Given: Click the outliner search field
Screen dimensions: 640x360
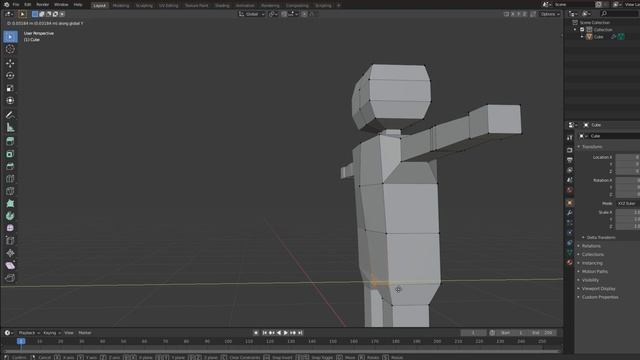Looking at the screenshot, I should tap(618, 14).
